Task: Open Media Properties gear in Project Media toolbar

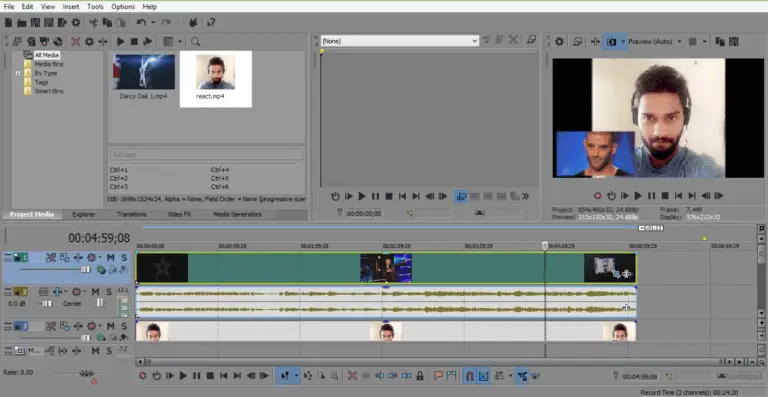Action: [89, 42]
